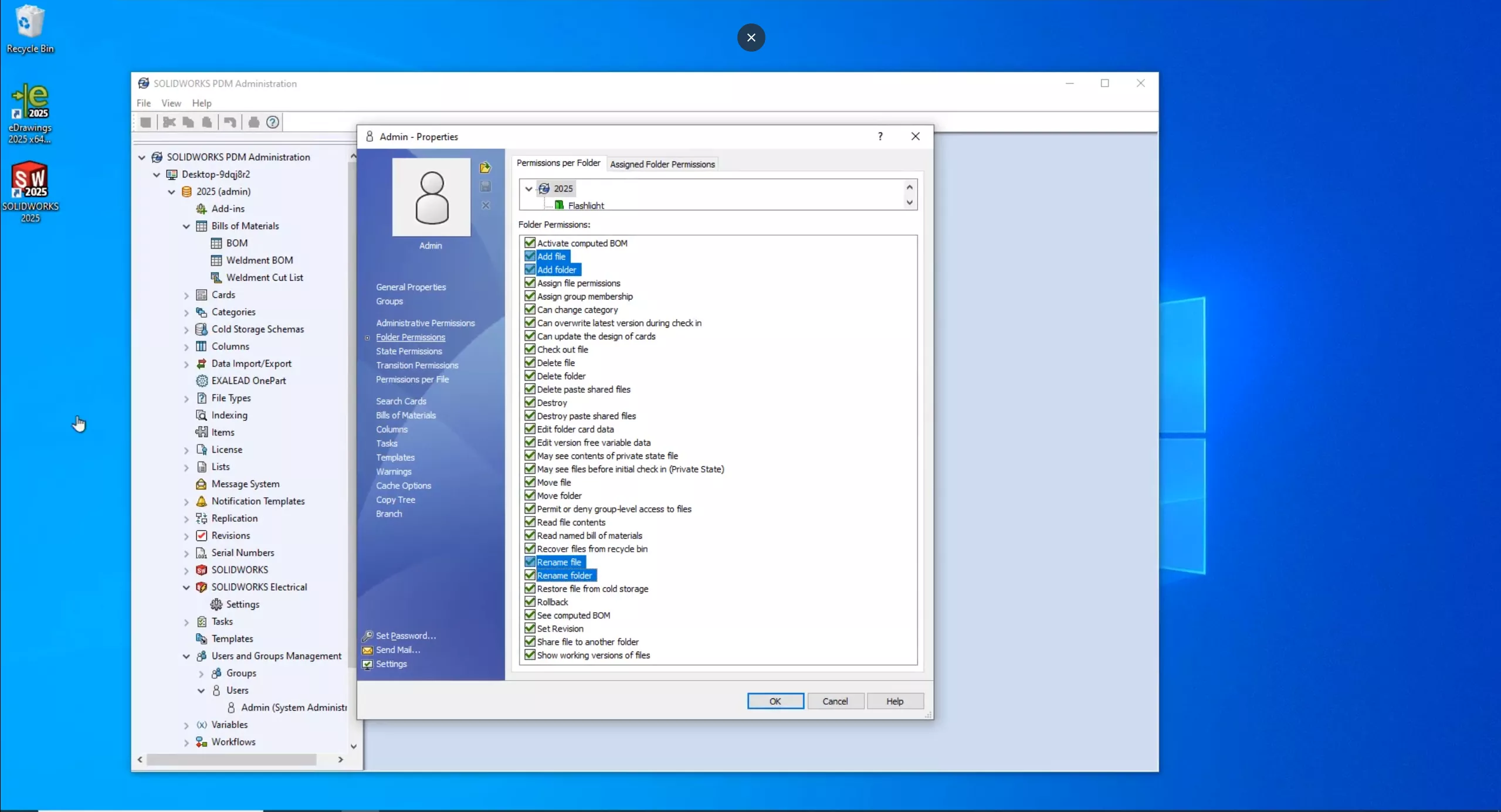The width and height of the screenshot is (1501, 812).
Task: Open the eDrawings 2025 desktop shortcut
Action: 30,113
